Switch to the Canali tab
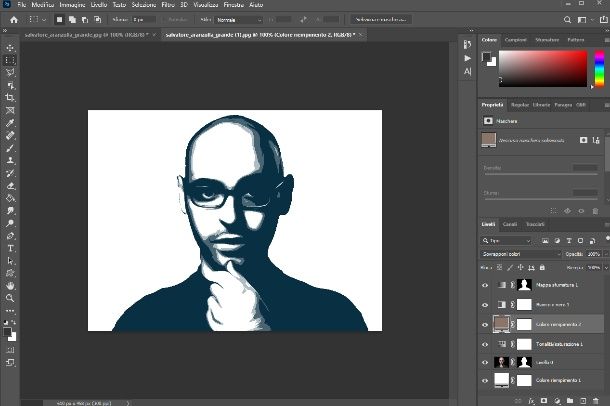This screenshot has width=610, height=406. coord(510,224)
